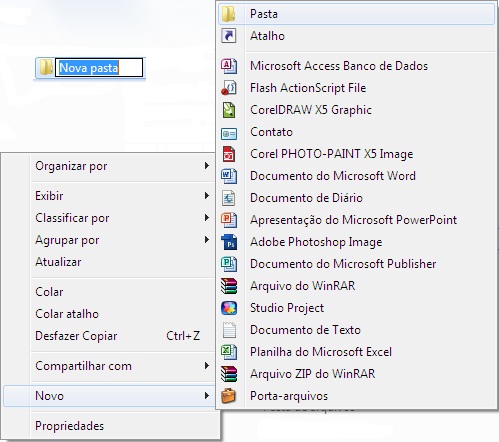
Task: Choose CorelDRAW X5 Graphic text
Action: click(311, 110)
